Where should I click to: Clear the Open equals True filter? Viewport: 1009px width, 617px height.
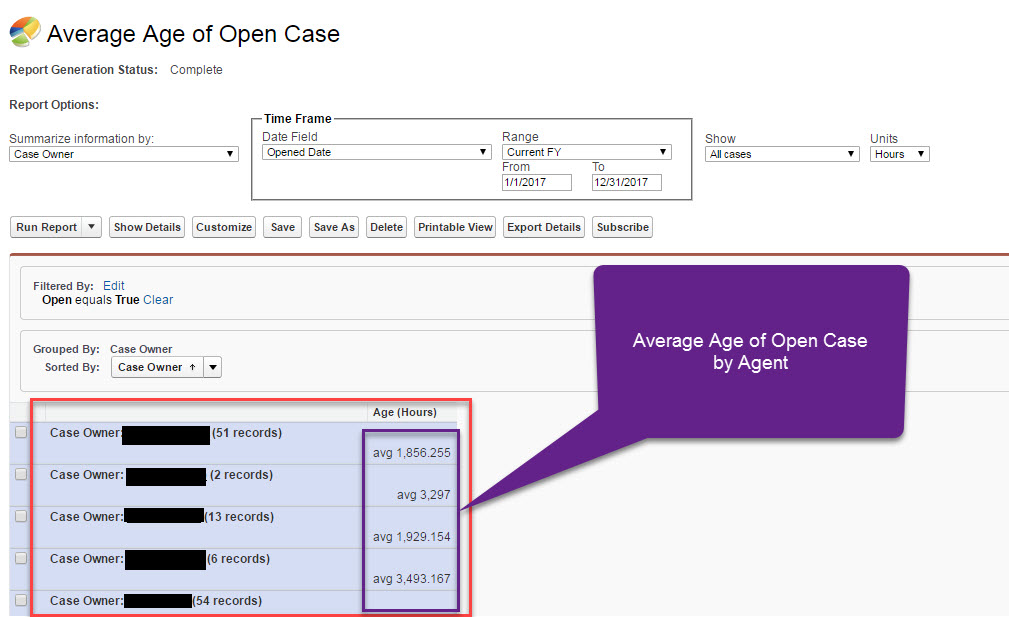pyautogui.click(x=157, y=299)
